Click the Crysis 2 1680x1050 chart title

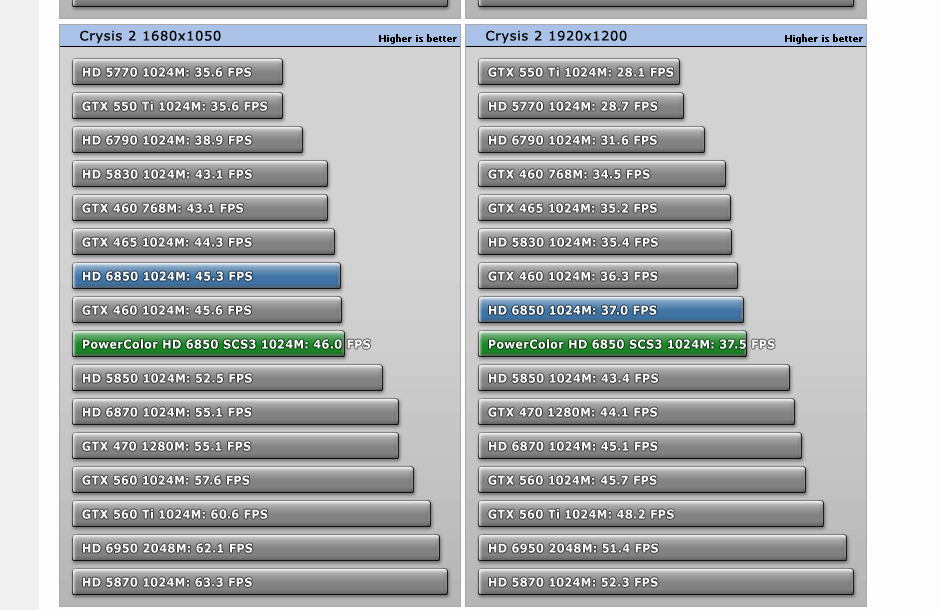(x=150, y=36)
